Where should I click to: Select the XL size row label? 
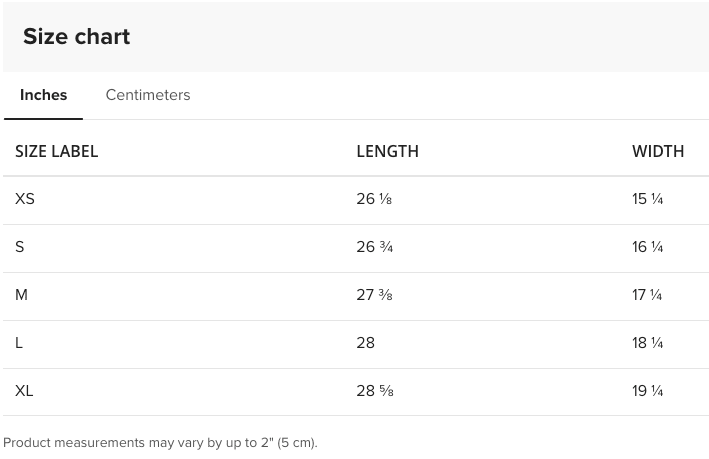coord(25,391)
